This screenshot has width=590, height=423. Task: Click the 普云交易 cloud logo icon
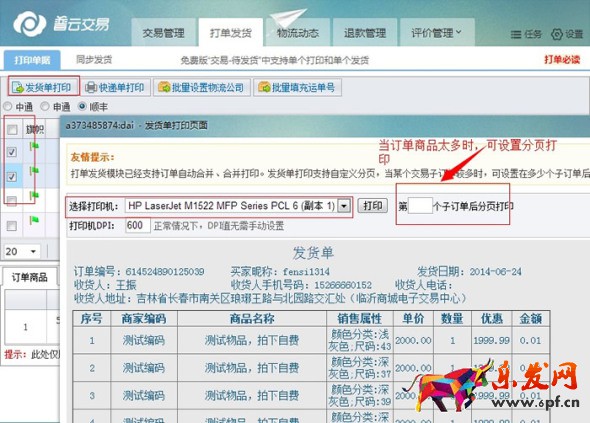pyautogui.click(x=29, y=23)
